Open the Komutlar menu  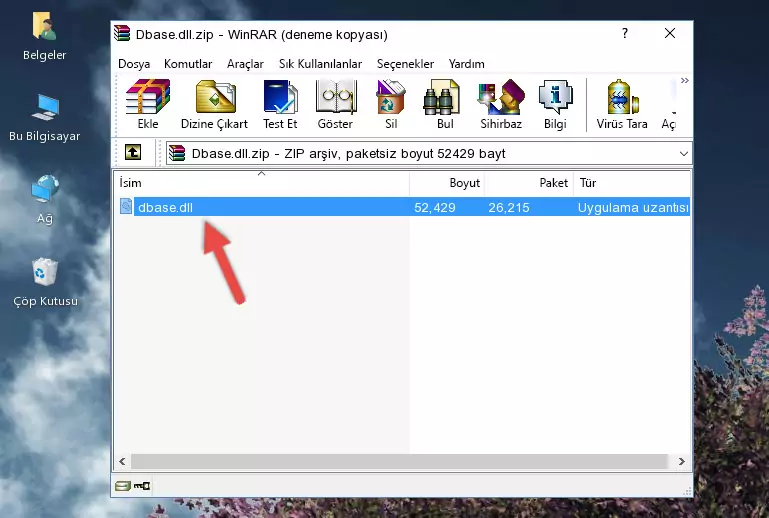click(x=188, y=64)
